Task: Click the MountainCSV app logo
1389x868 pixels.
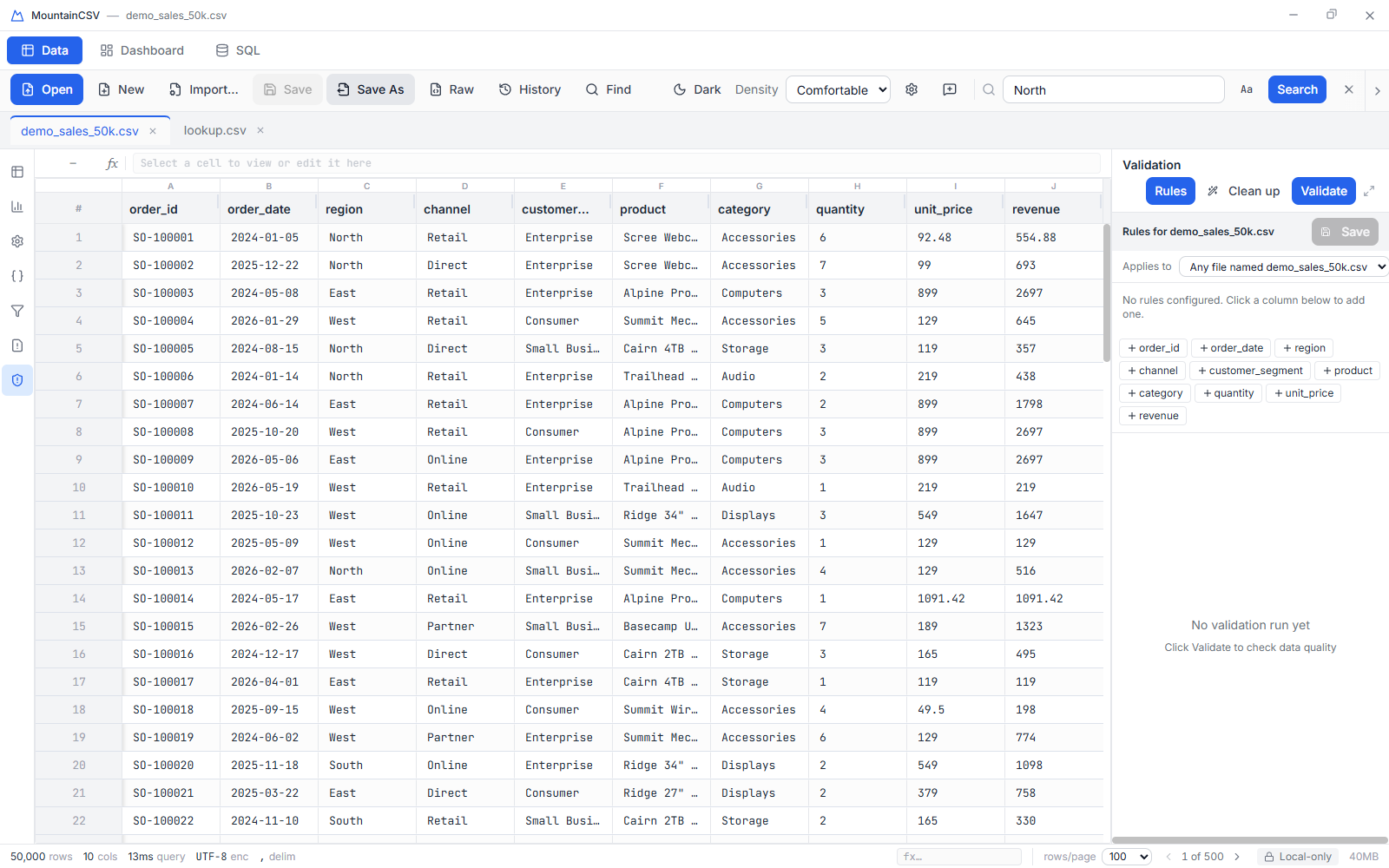Action: point(17,16)
